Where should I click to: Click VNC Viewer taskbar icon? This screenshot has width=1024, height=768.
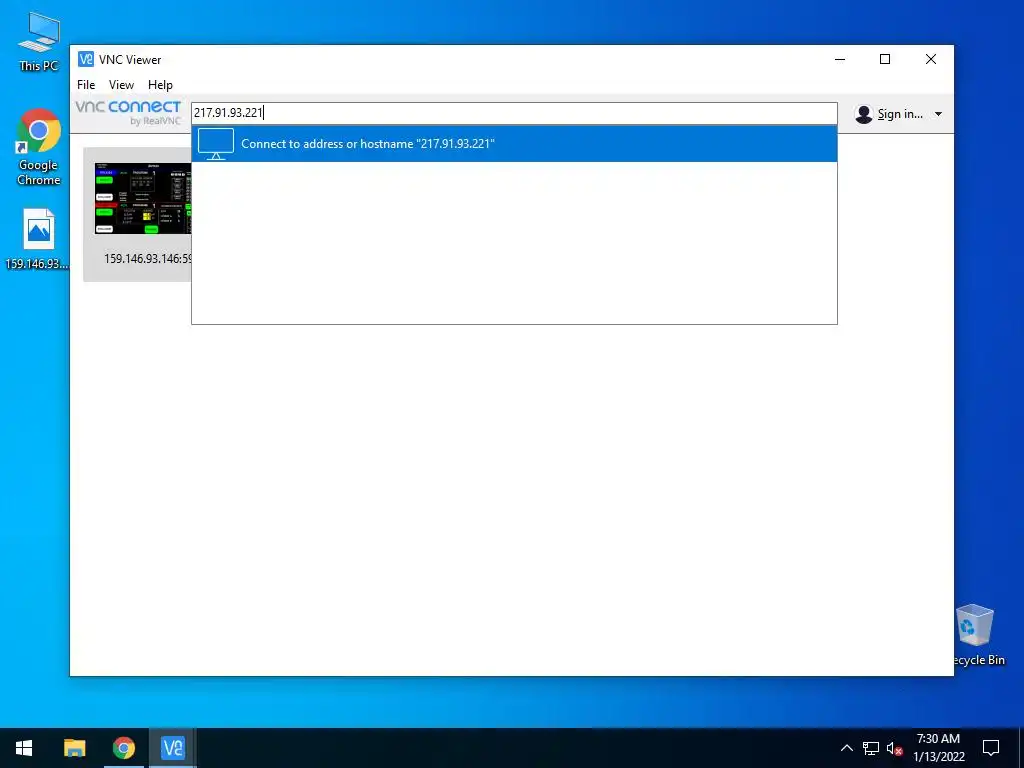pyautogui.click(x=172, y=748)
